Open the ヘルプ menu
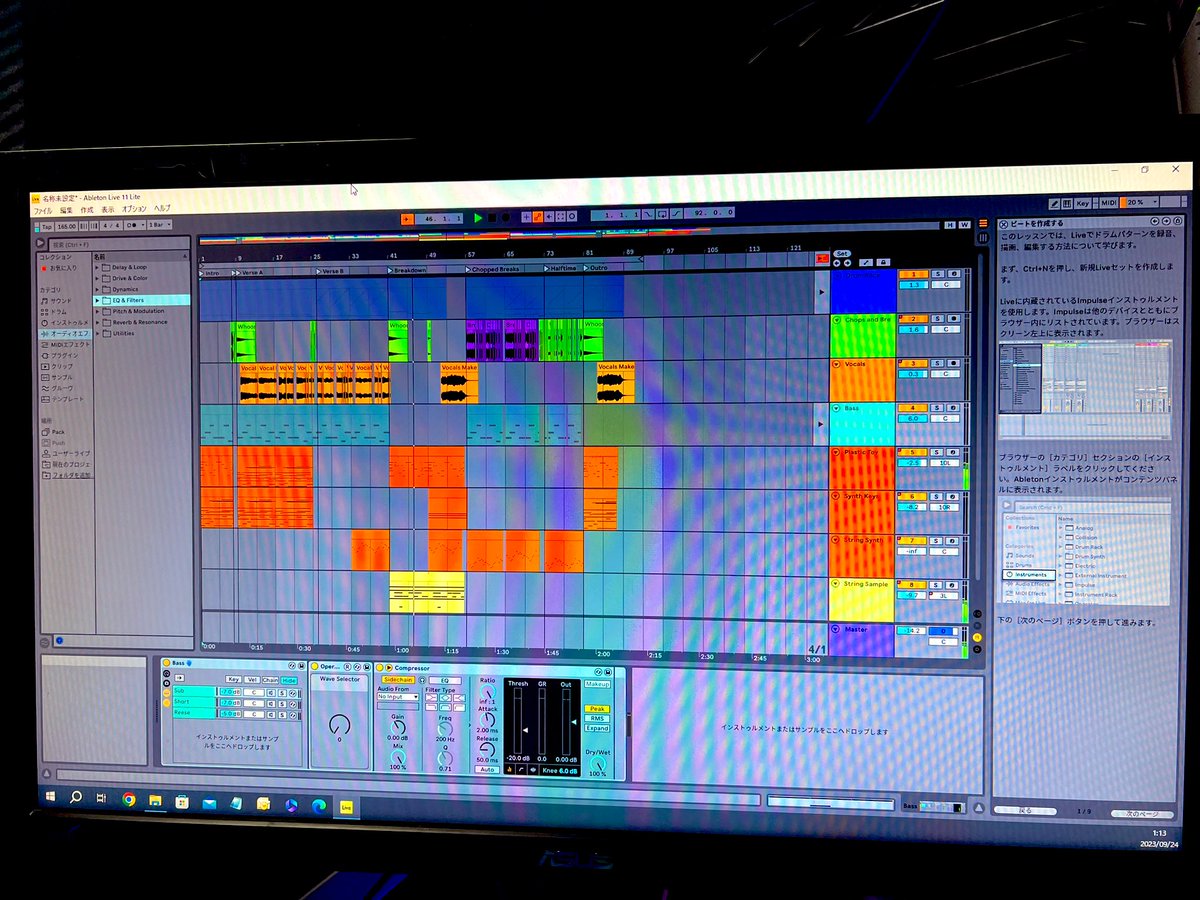The width and height of the screenshot is (1200, 900). coord(162,209)
